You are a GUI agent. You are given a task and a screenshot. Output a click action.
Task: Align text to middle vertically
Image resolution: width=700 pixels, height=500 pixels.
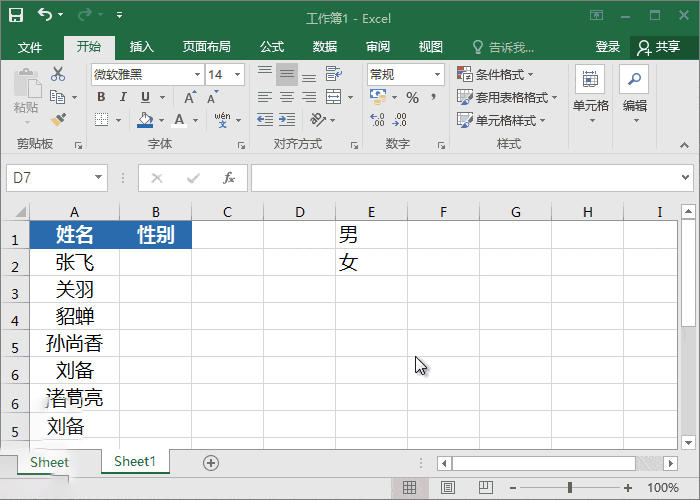(287, 74)
